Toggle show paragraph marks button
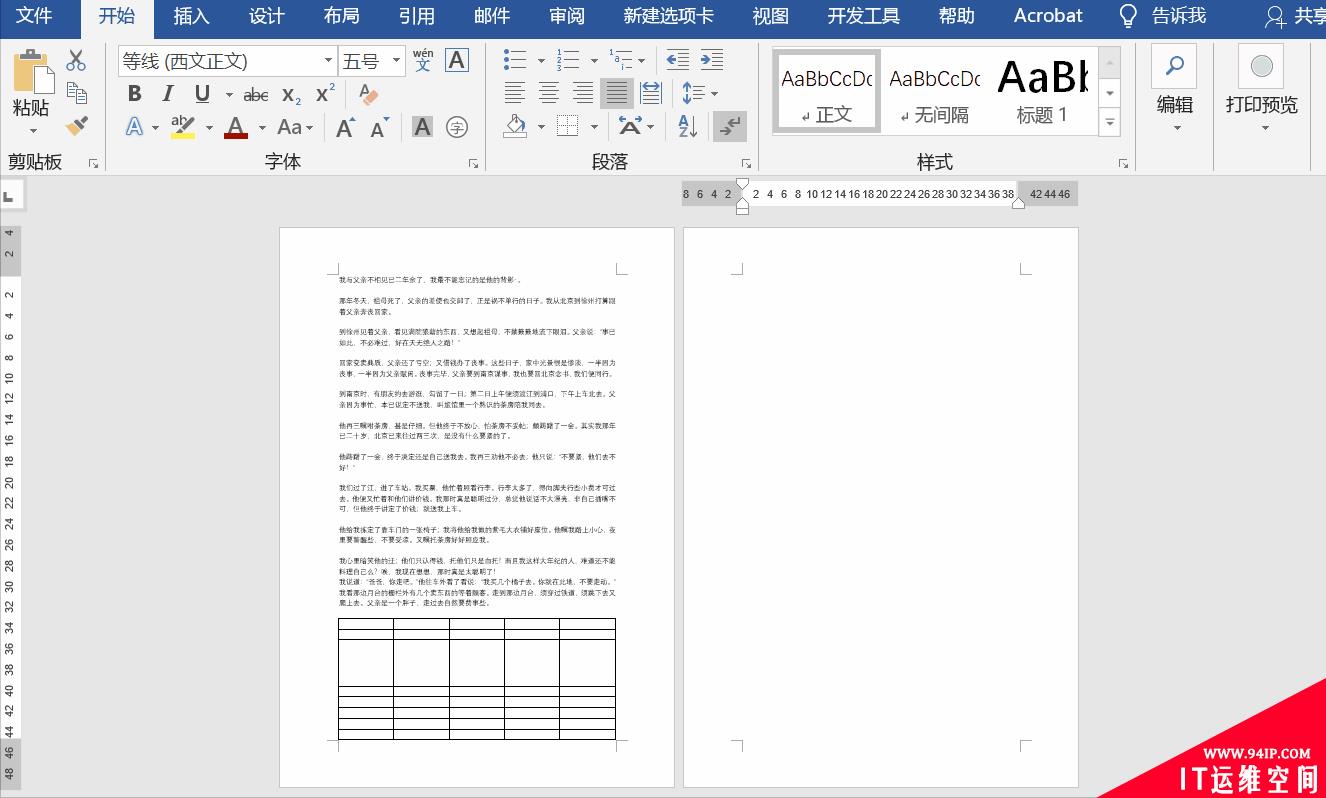 tap(730, 127)
